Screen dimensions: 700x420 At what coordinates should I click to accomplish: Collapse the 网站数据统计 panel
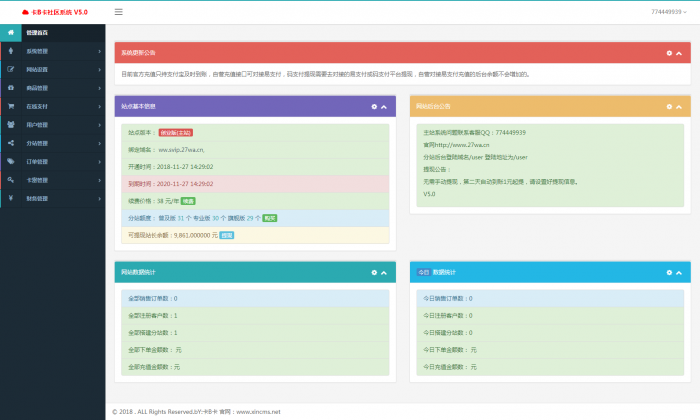point(384,272)
